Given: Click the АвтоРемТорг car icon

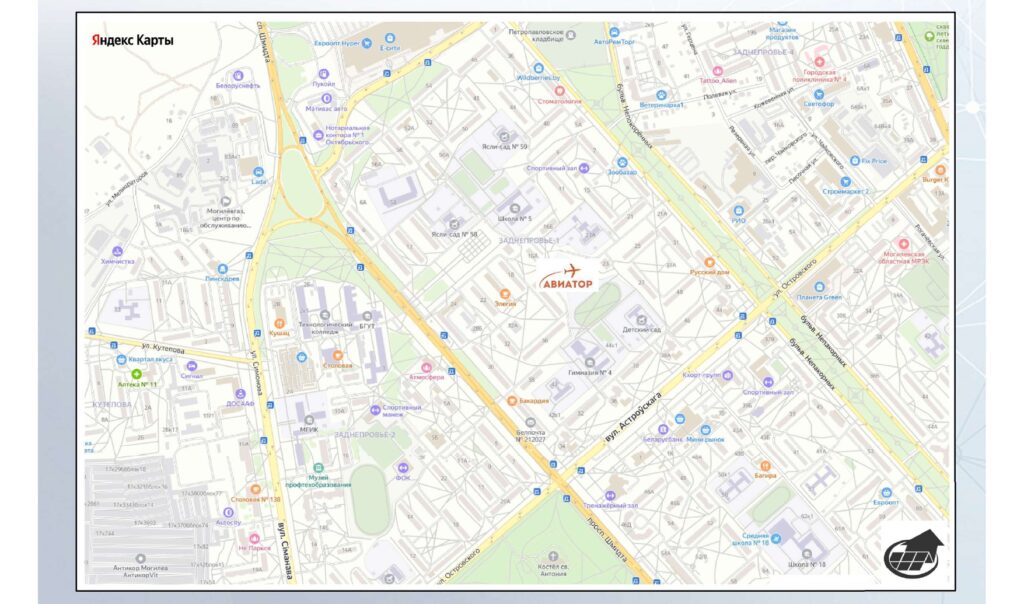Looking at the screenshot, I should coord(614,32).
